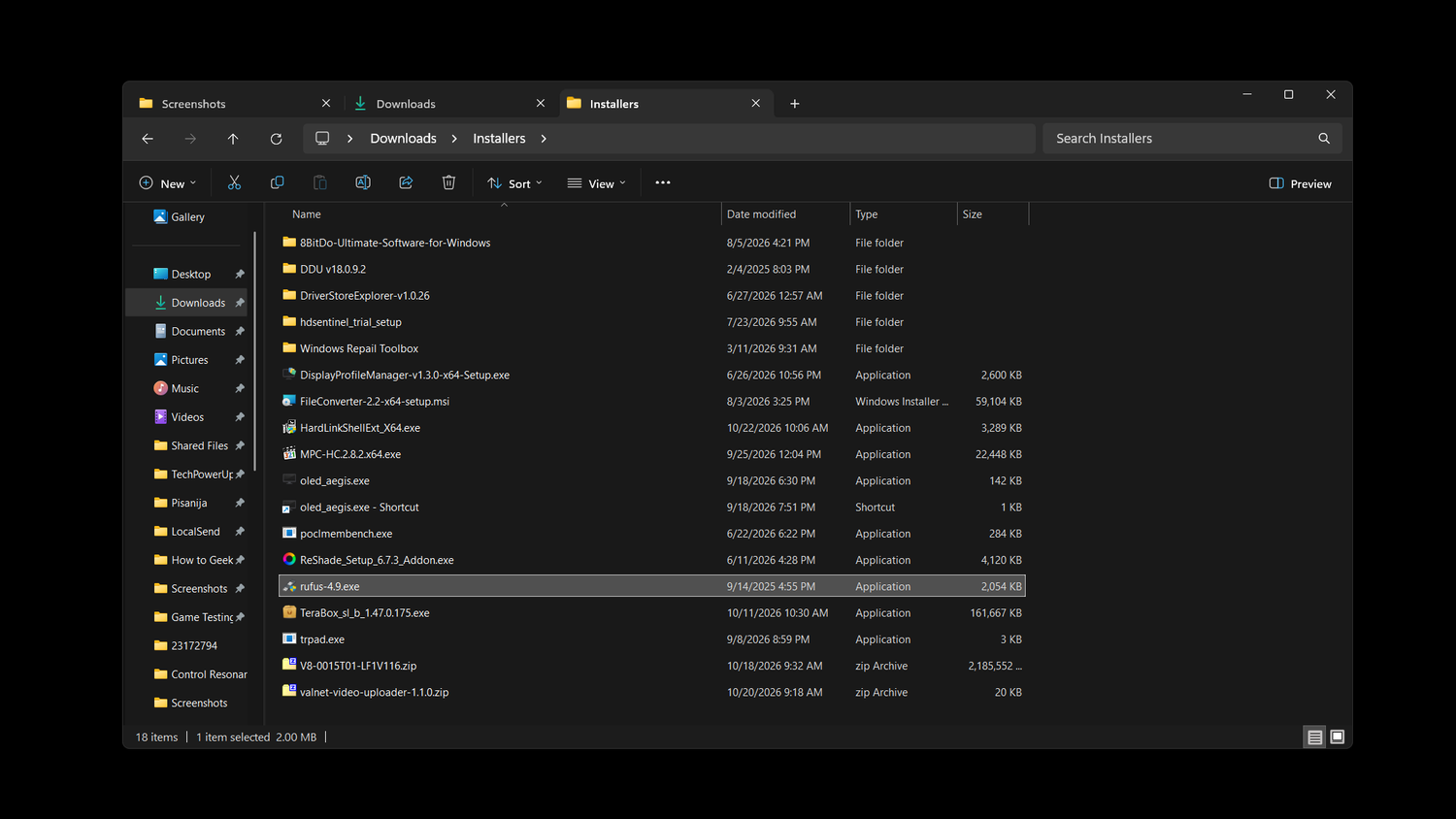Viewport: 1456px width, 819px height.
Task: Open a new tab with the plus icon
Action: tap(795, 104)
